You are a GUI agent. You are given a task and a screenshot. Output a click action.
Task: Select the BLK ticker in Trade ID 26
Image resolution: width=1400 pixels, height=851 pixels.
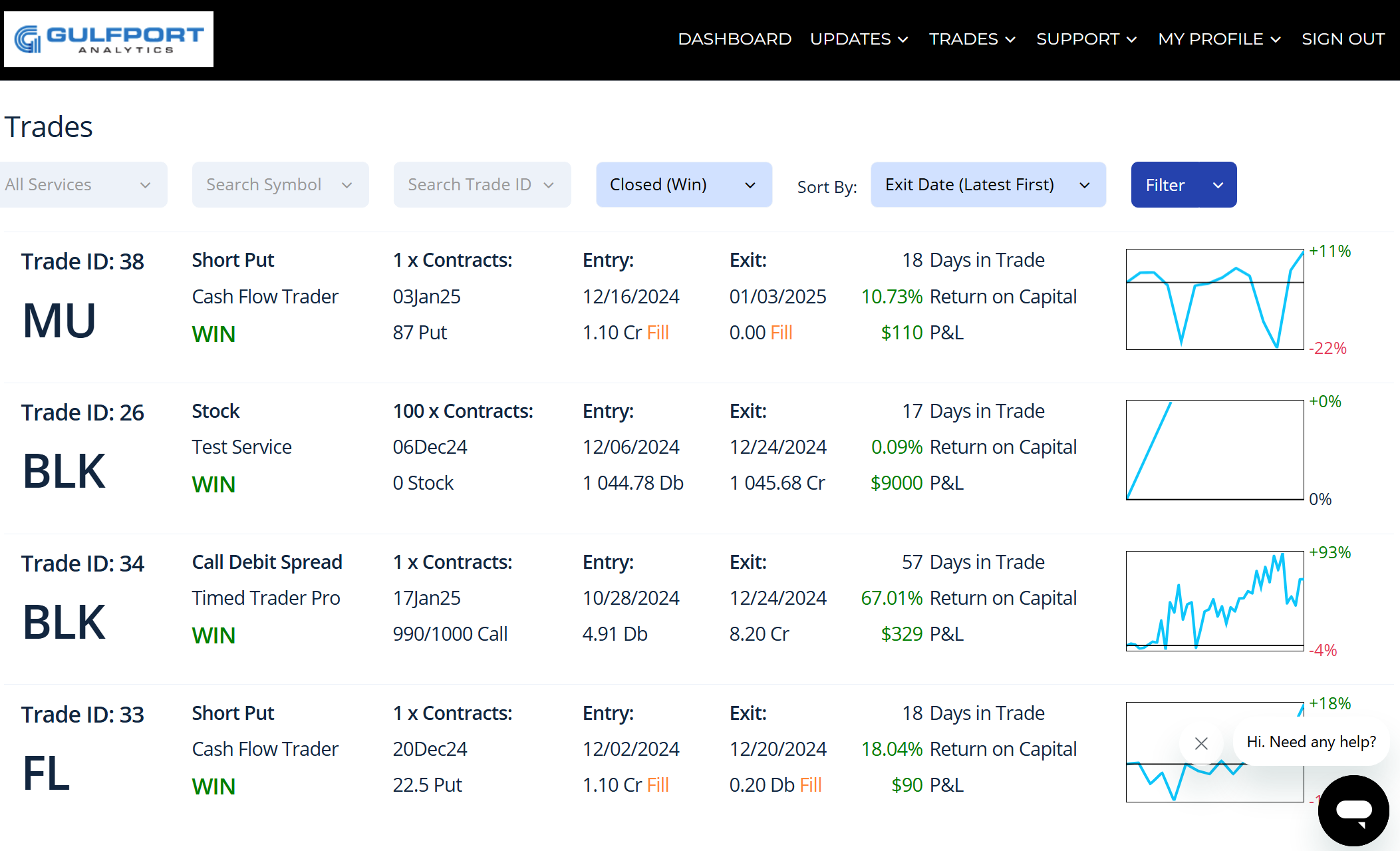64,471
